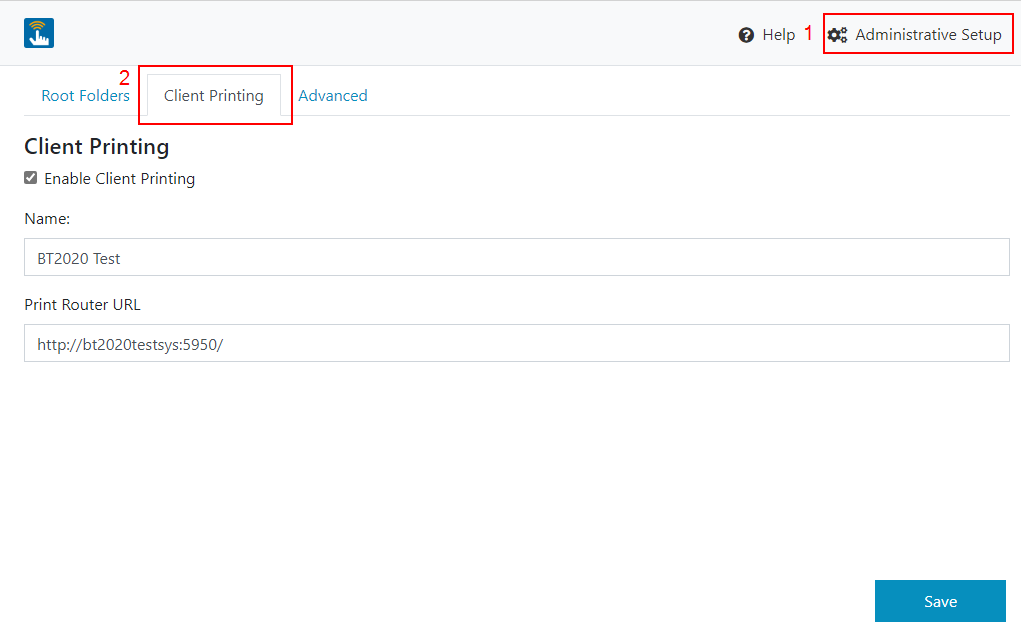Image resolution: width=1021 pixels, height=636 pixels.
Task: Select the Client Printing tab
Action: [214, 96]
